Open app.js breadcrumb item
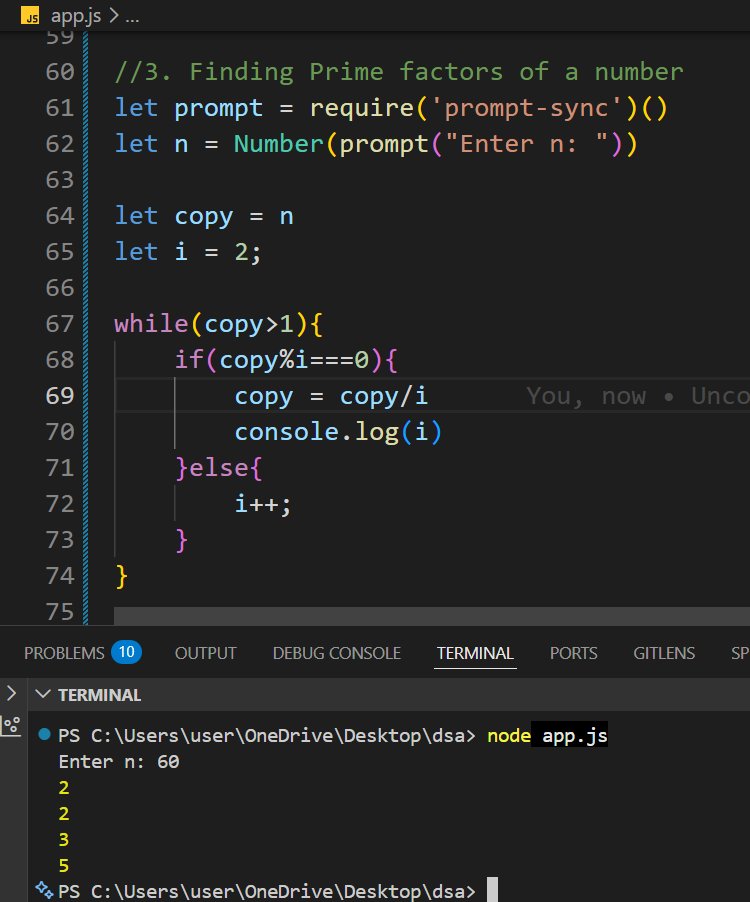This screenshot has width=750, height=902. tap(76, 16)
